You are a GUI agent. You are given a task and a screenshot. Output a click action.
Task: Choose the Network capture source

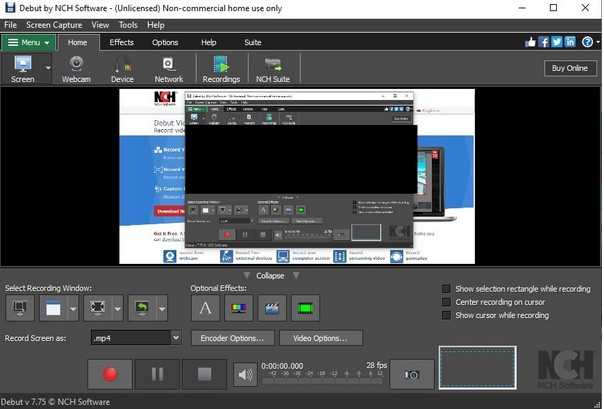(169, 69)
